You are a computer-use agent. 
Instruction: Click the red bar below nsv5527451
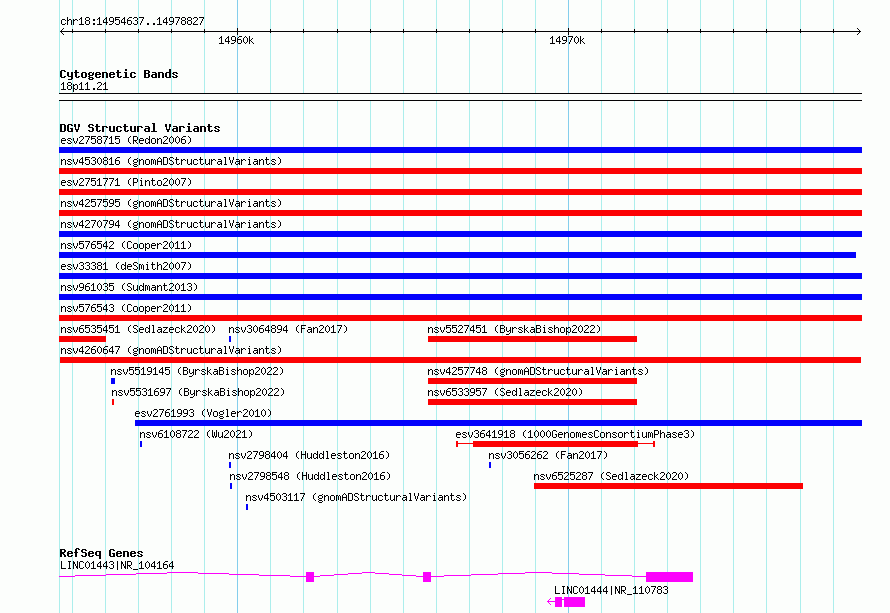pos(532,339)
